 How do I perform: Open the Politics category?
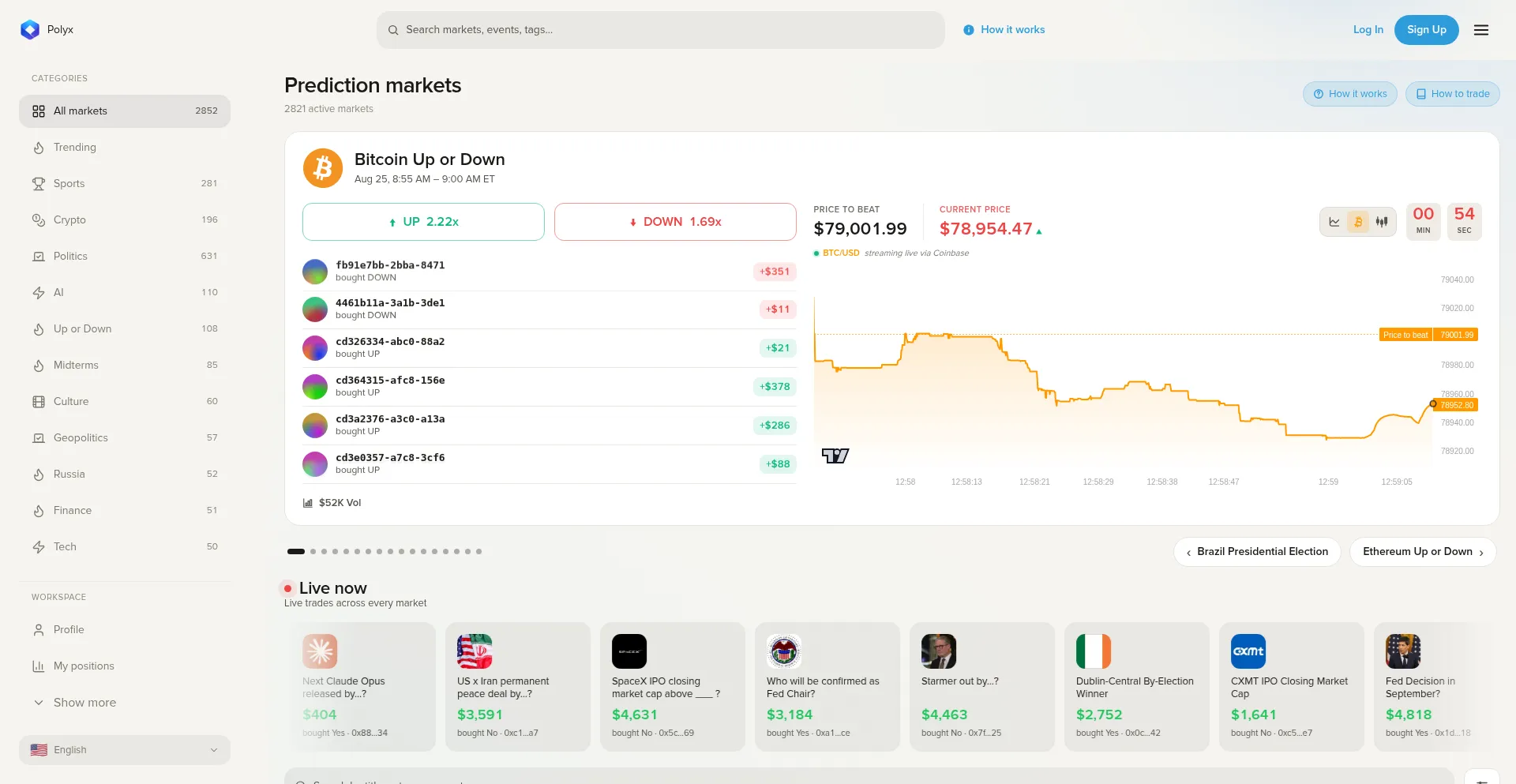(125, 257)
